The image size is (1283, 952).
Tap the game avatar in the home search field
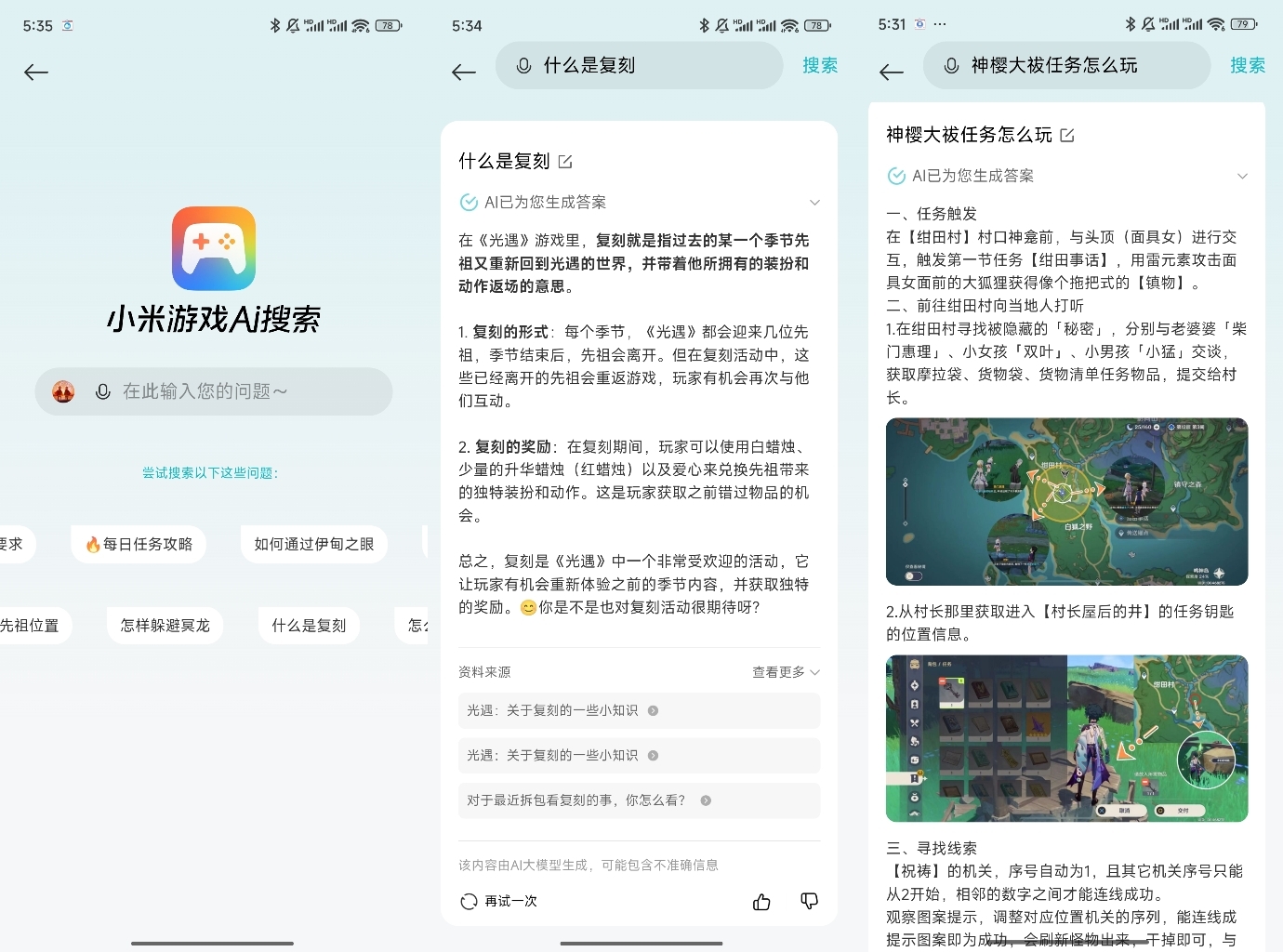(x=63, y=391)
